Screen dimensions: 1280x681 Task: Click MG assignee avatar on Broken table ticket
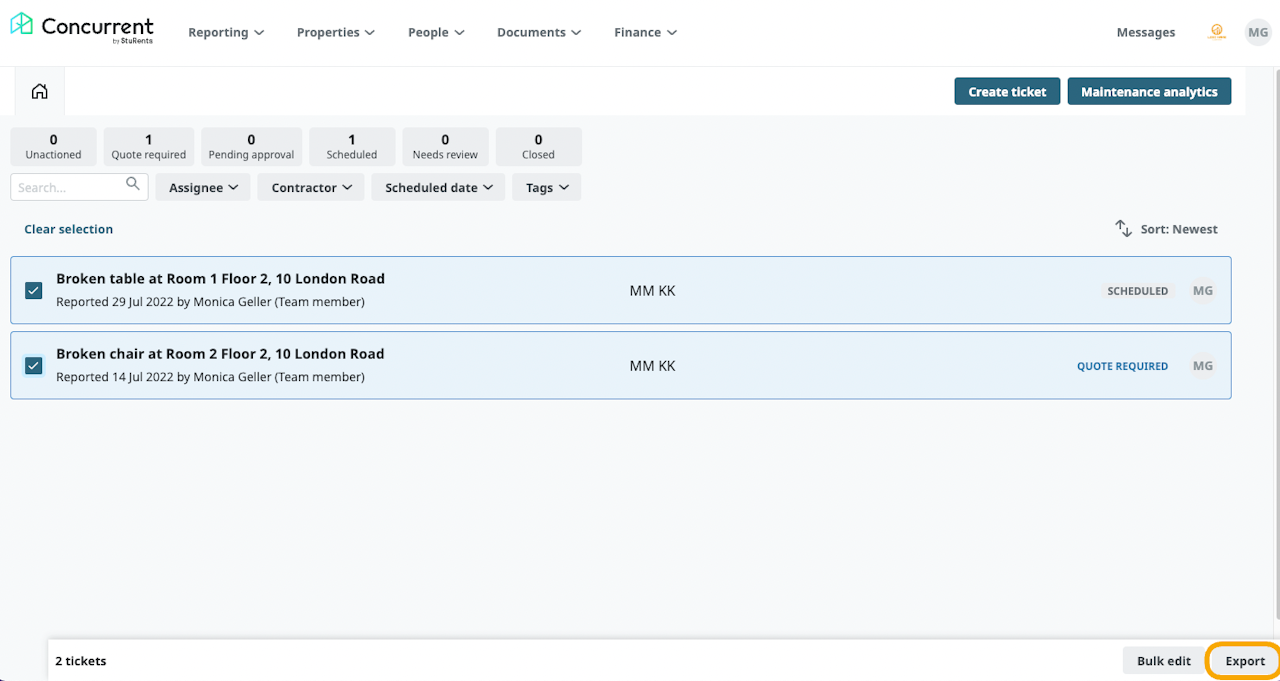coord(1203,291)
